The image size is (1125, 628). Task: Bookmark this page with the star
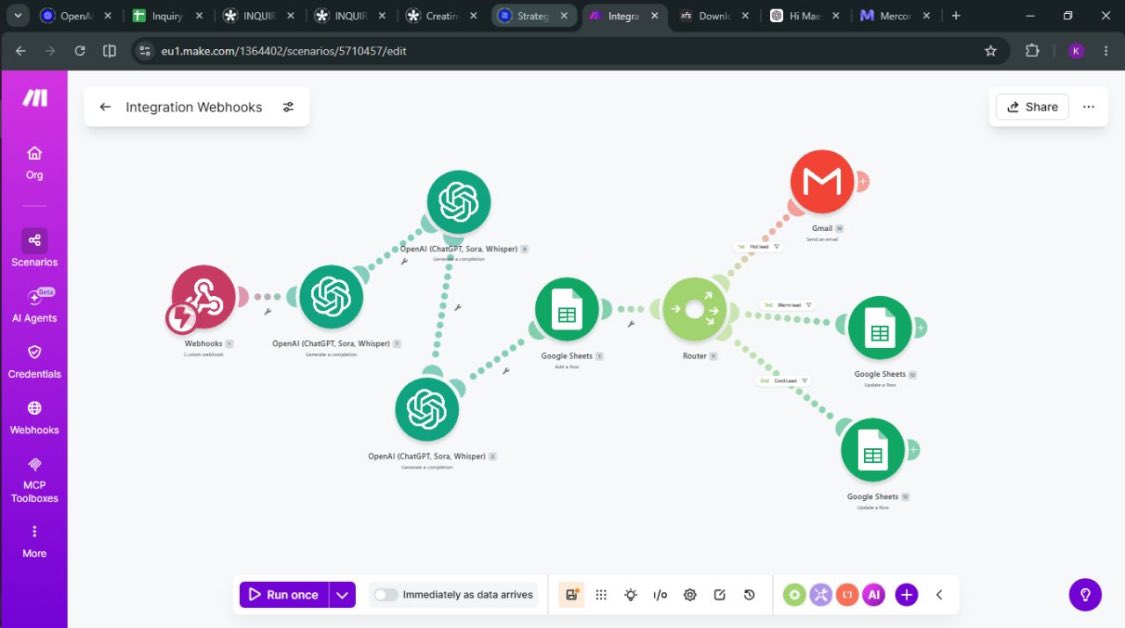coord(991,51)
